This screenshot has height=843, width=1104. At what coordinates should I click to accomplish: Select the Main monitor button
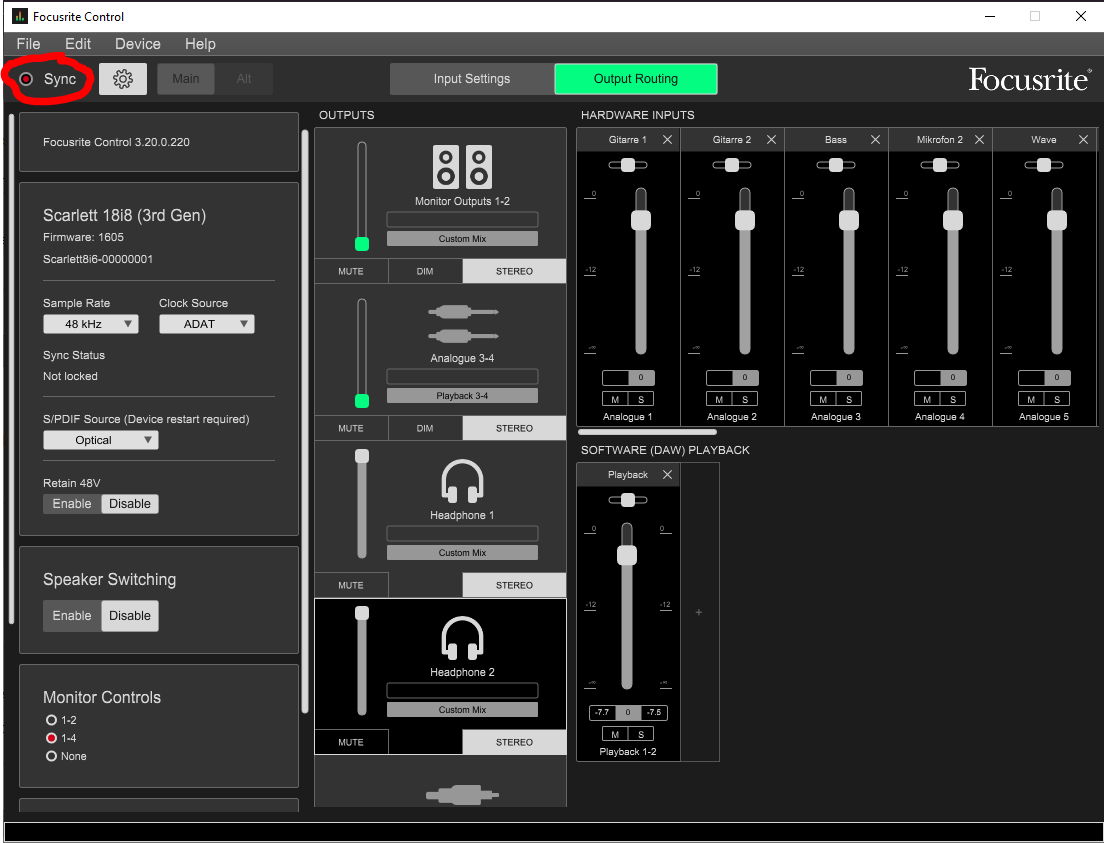[186, 79]
